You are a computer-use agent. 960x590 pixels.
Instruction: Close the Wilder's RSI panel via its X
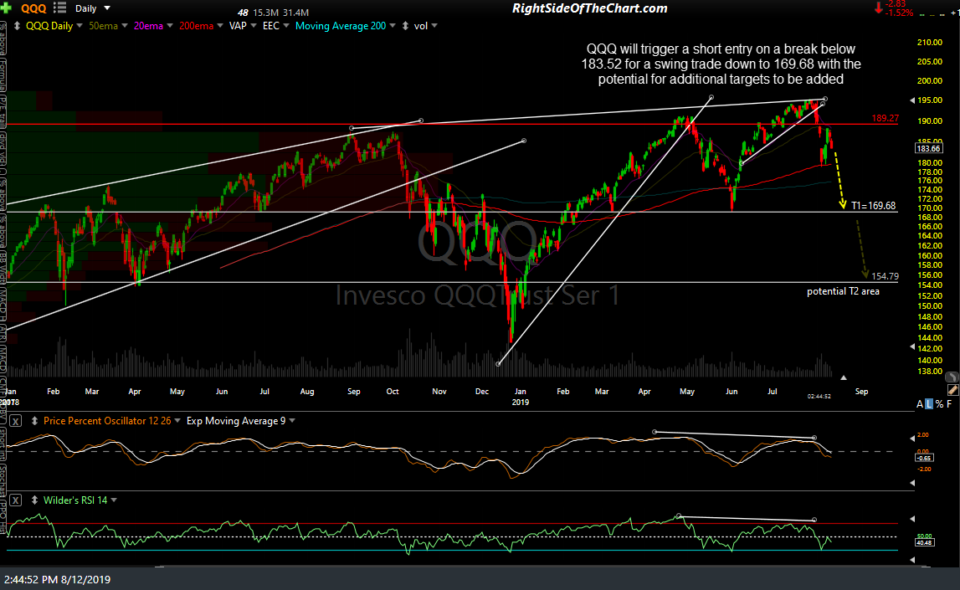(x=15, y=499)
